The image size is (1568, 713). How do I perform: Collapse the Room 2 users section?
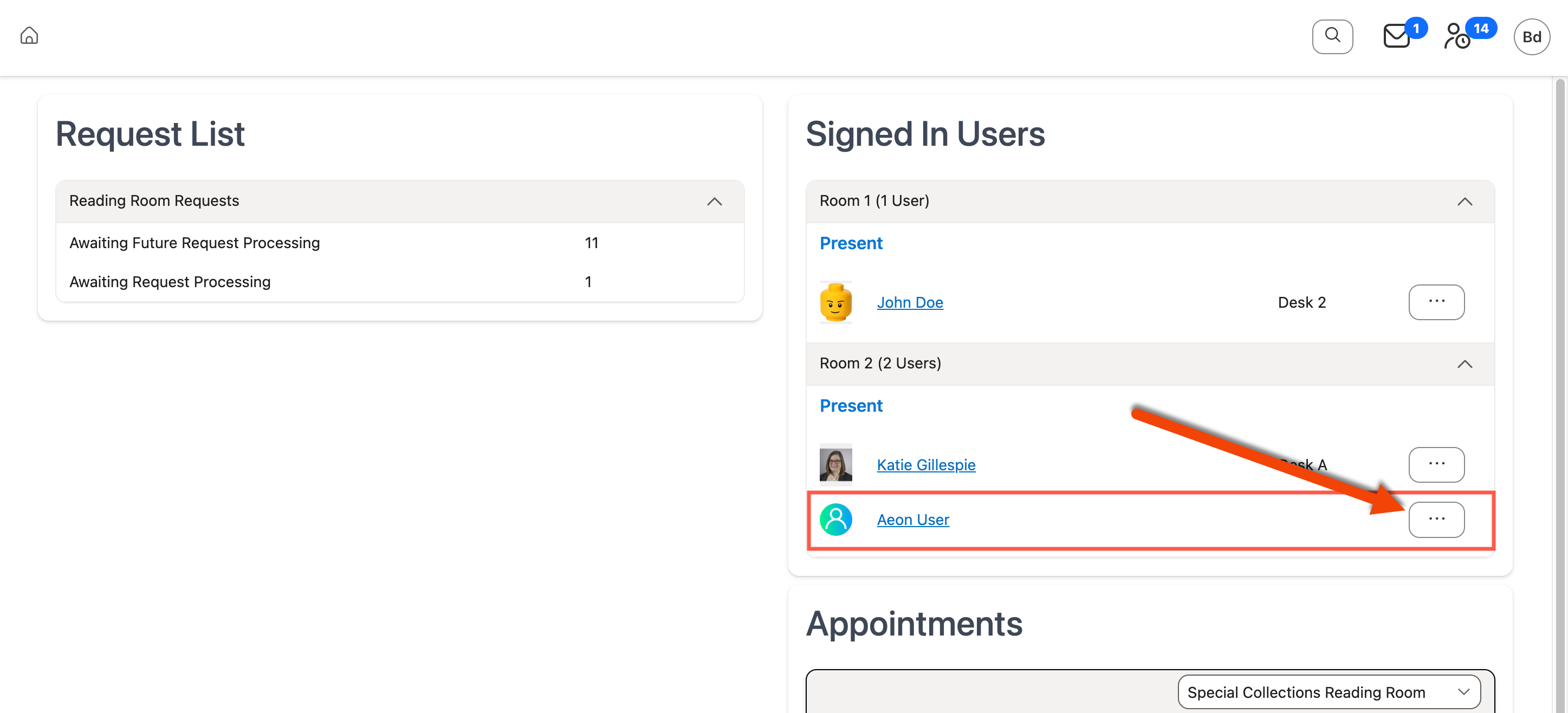coord(1464,364)
